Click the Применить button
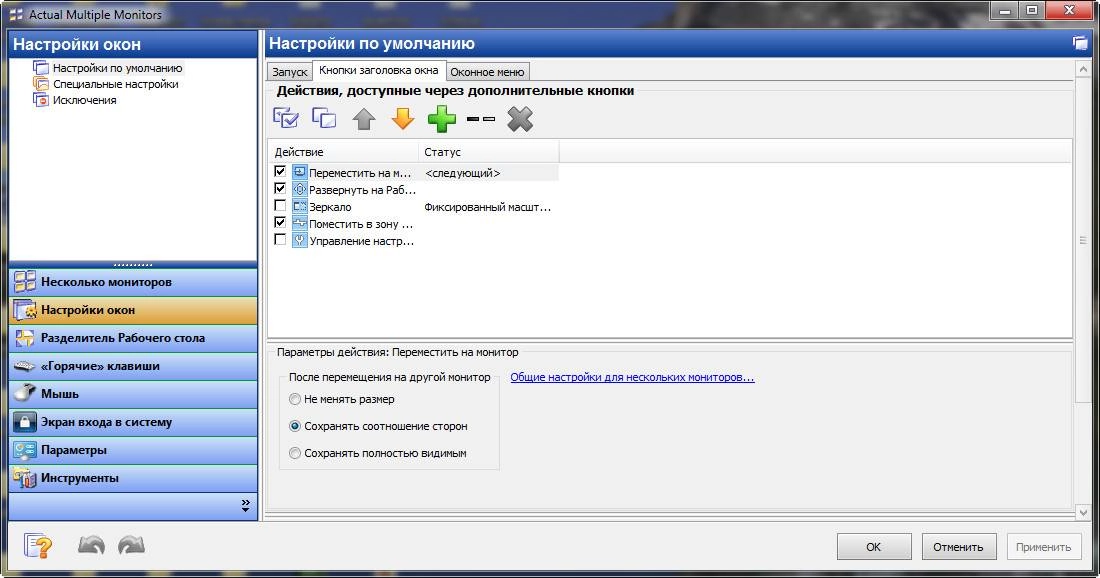1100x578 pixels. pos(1043,546)
